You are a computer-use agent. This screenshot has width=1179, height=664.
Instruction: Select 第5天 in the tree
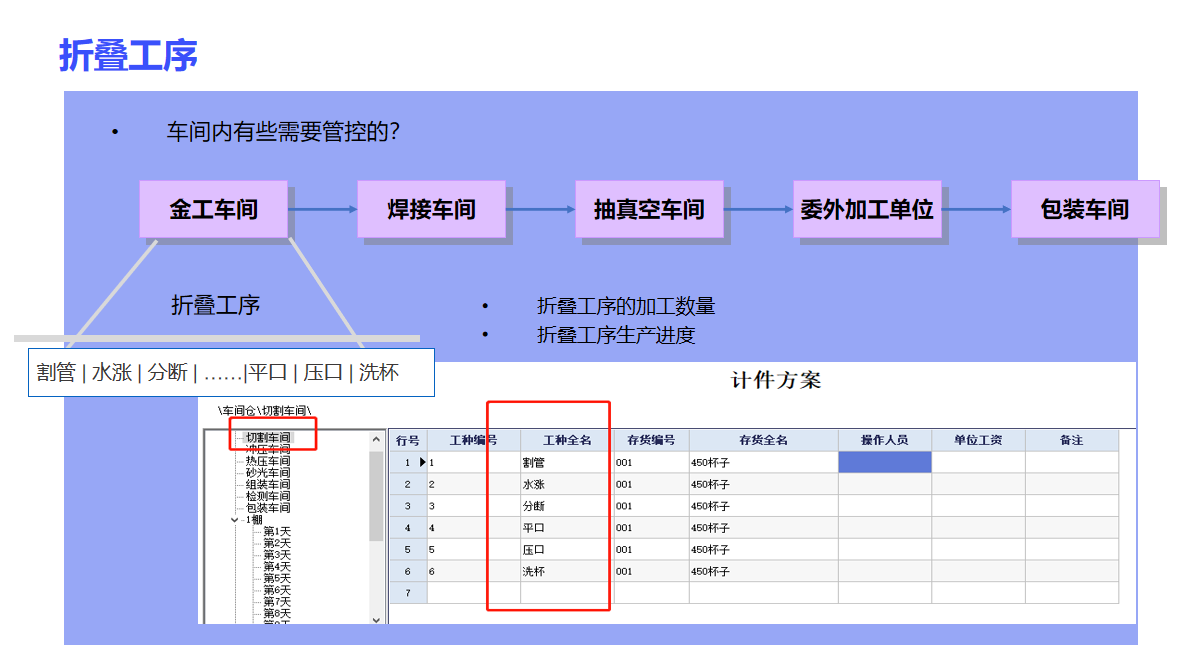[277, 578]
